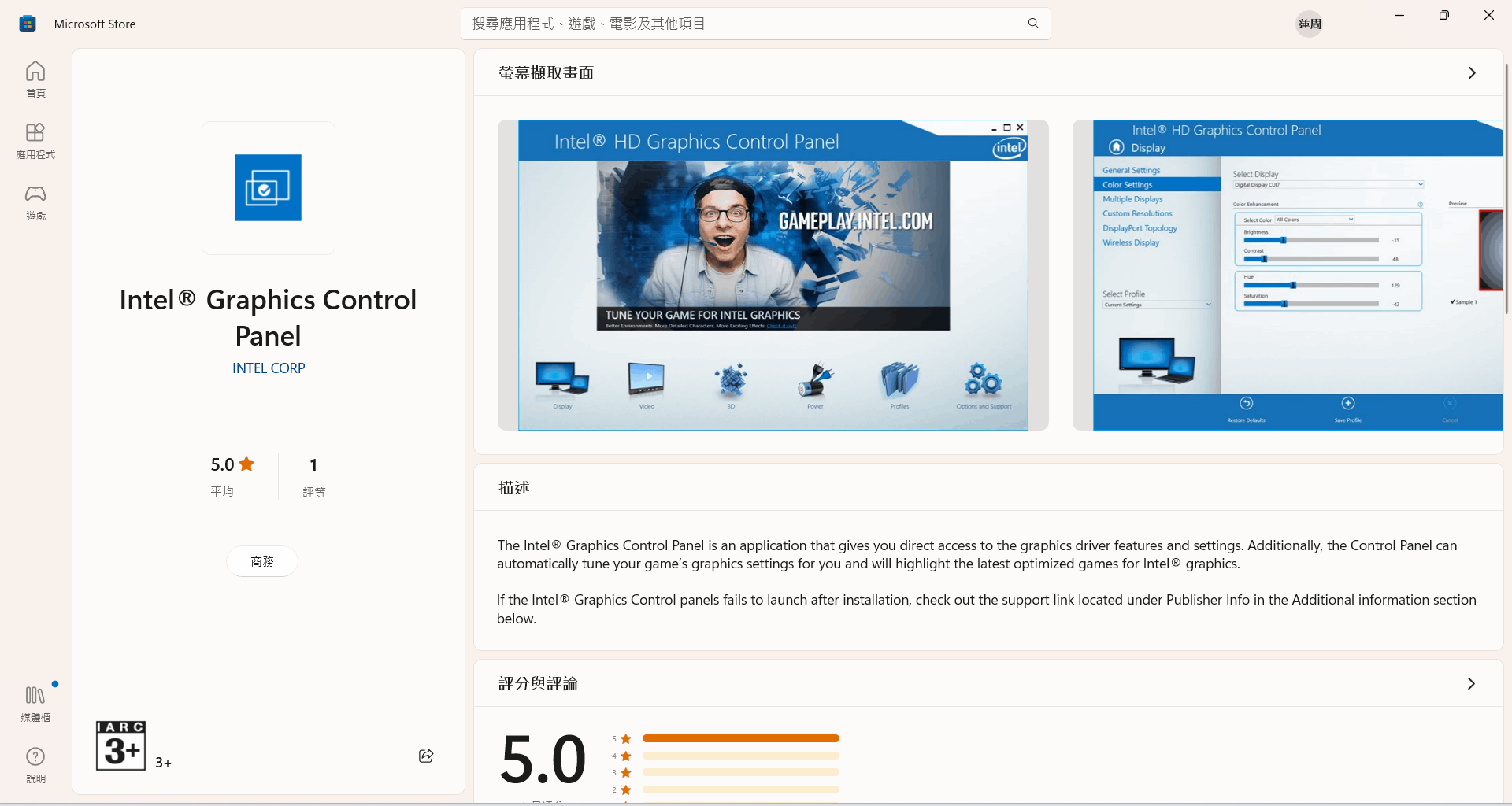Click the screenshots section heading
This screenshot has width=1512, height=806.
coord(546,72)
